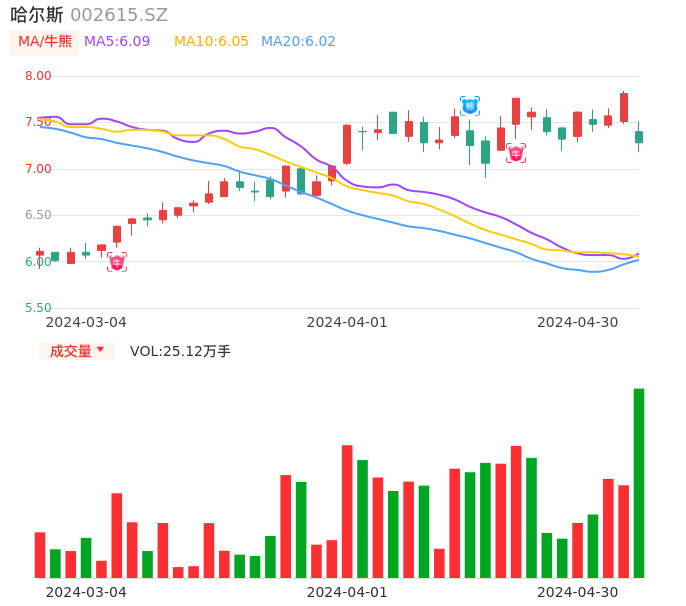
Task: Click the pink bull marker near 7.20
Action: [515, 153]
